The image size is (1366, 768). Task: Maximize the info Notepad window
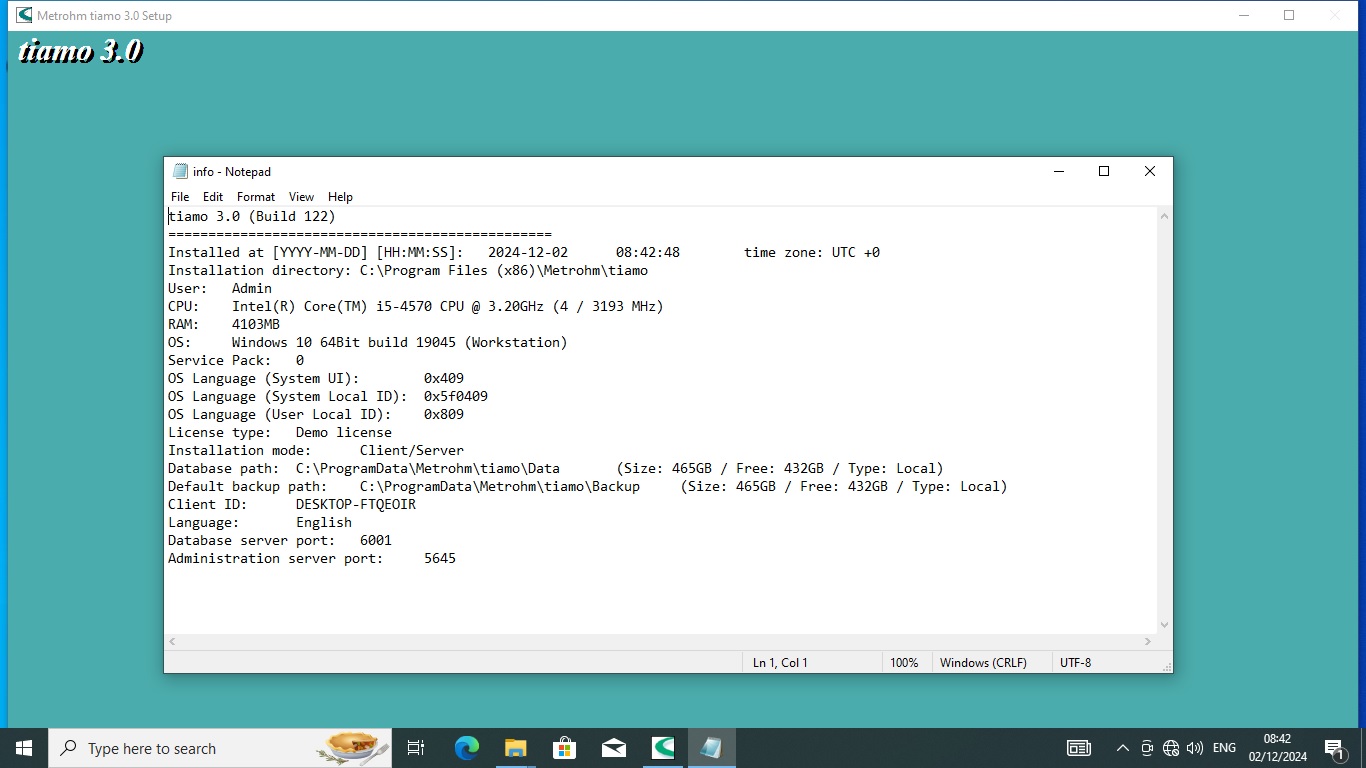pyautogui.click(x=1104, y=171)
